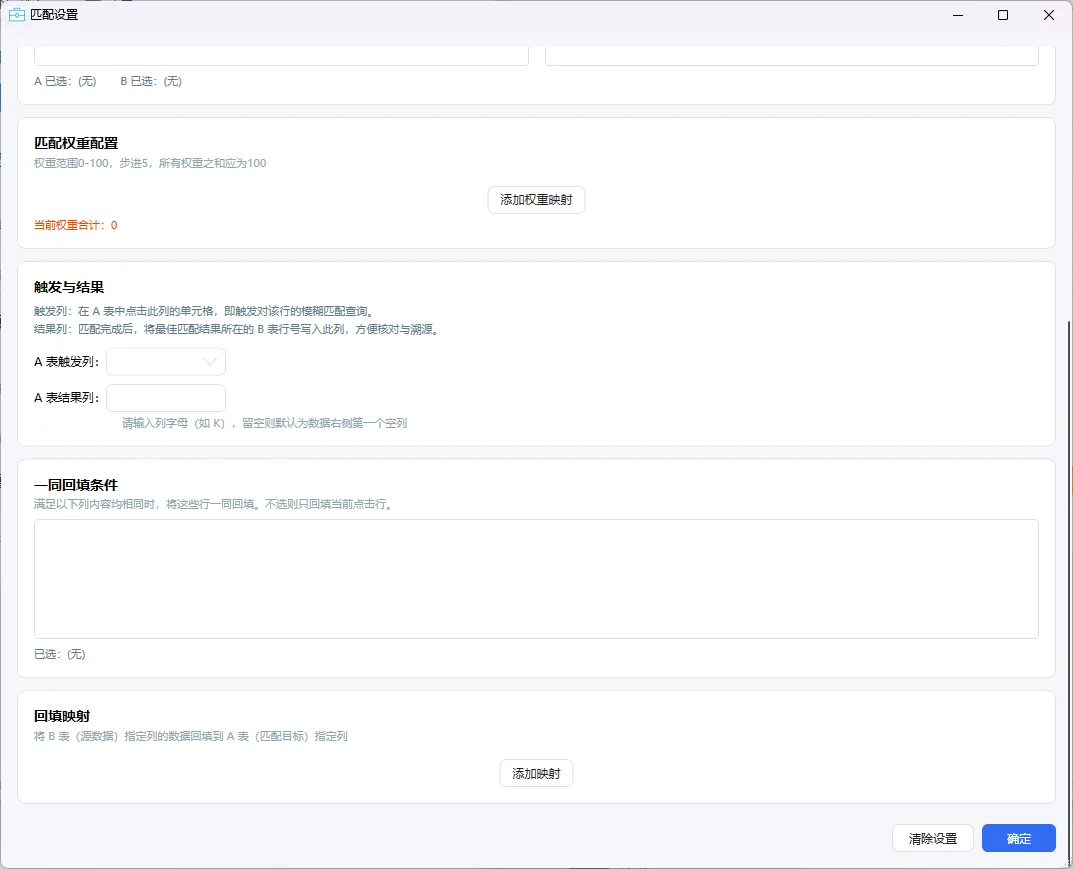Click the 满足以下列内容均相同时 description text
The width and height of the screenshot is (1073, 869).
pyautogui.click(x=214, y=504)
